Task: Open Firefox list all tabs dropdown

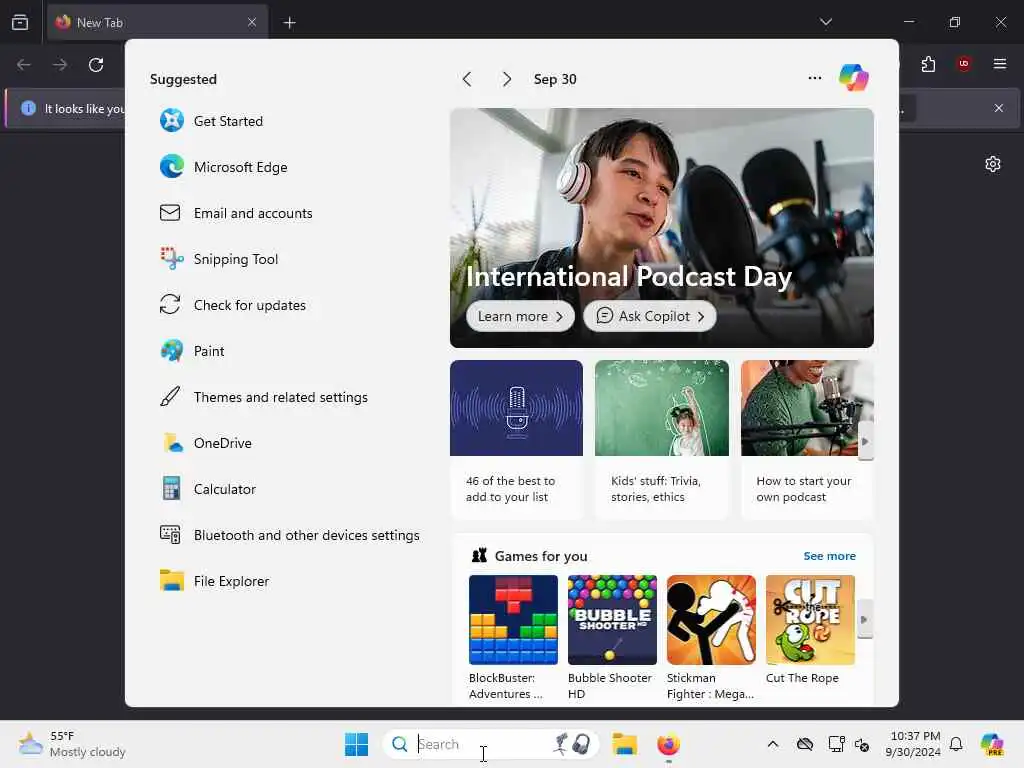Action: 826,22
